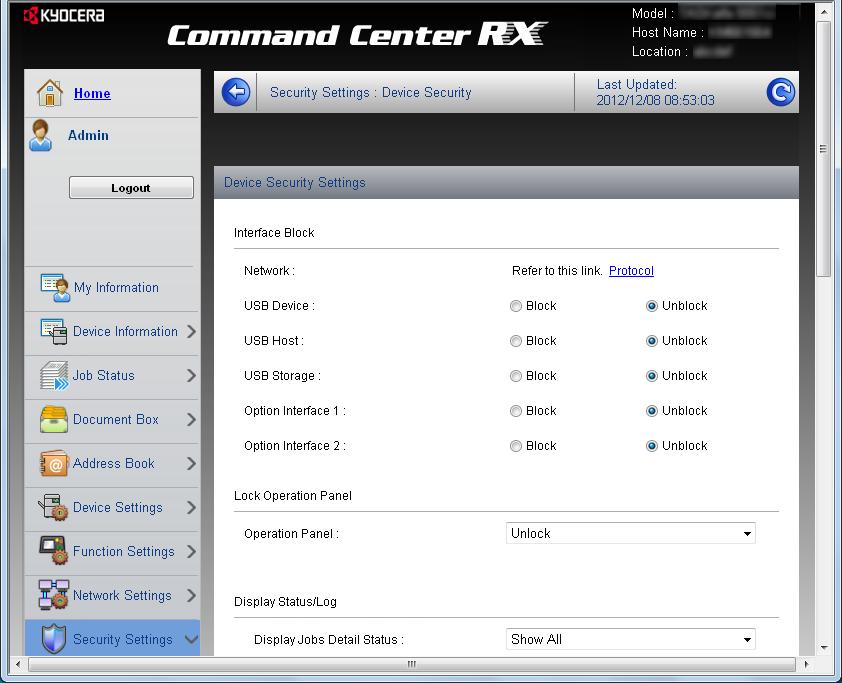Click the Device Settings icon
This screenshot has width=842, height=683.
coord(53,507)
